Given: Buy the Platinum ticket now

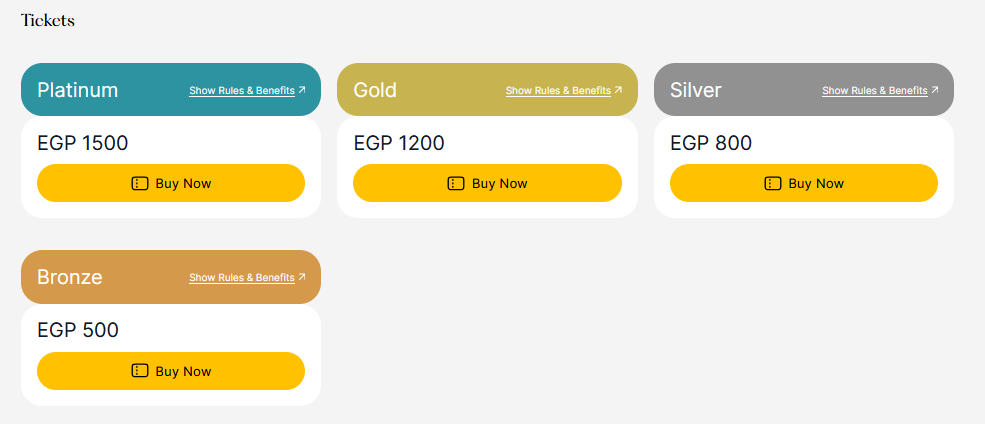Looking at the screenshot, I should pyautogui.click(x=171, y=183).
